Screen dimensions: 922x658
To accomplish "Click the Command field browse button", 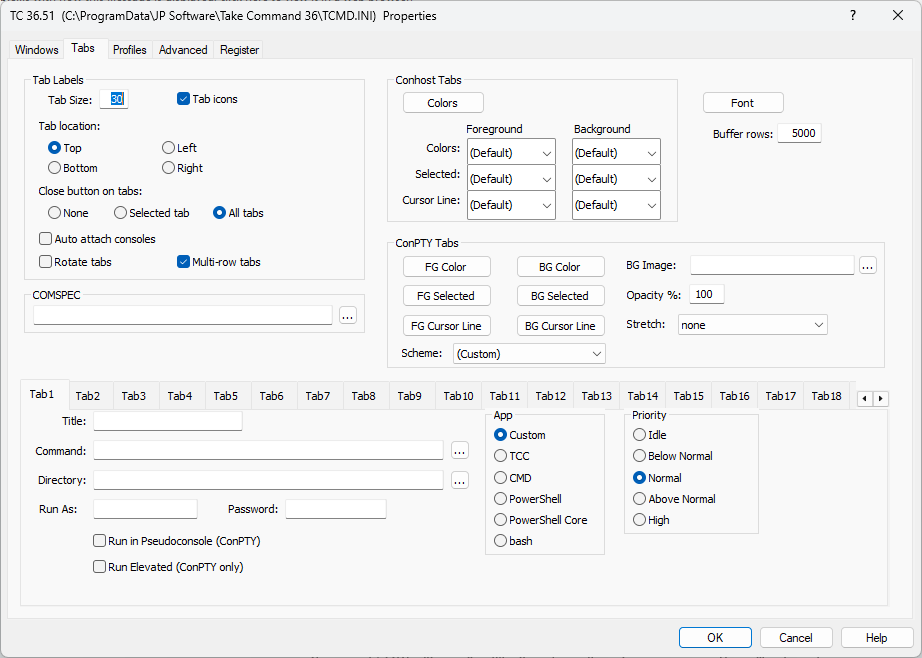I will click(460, 451).
